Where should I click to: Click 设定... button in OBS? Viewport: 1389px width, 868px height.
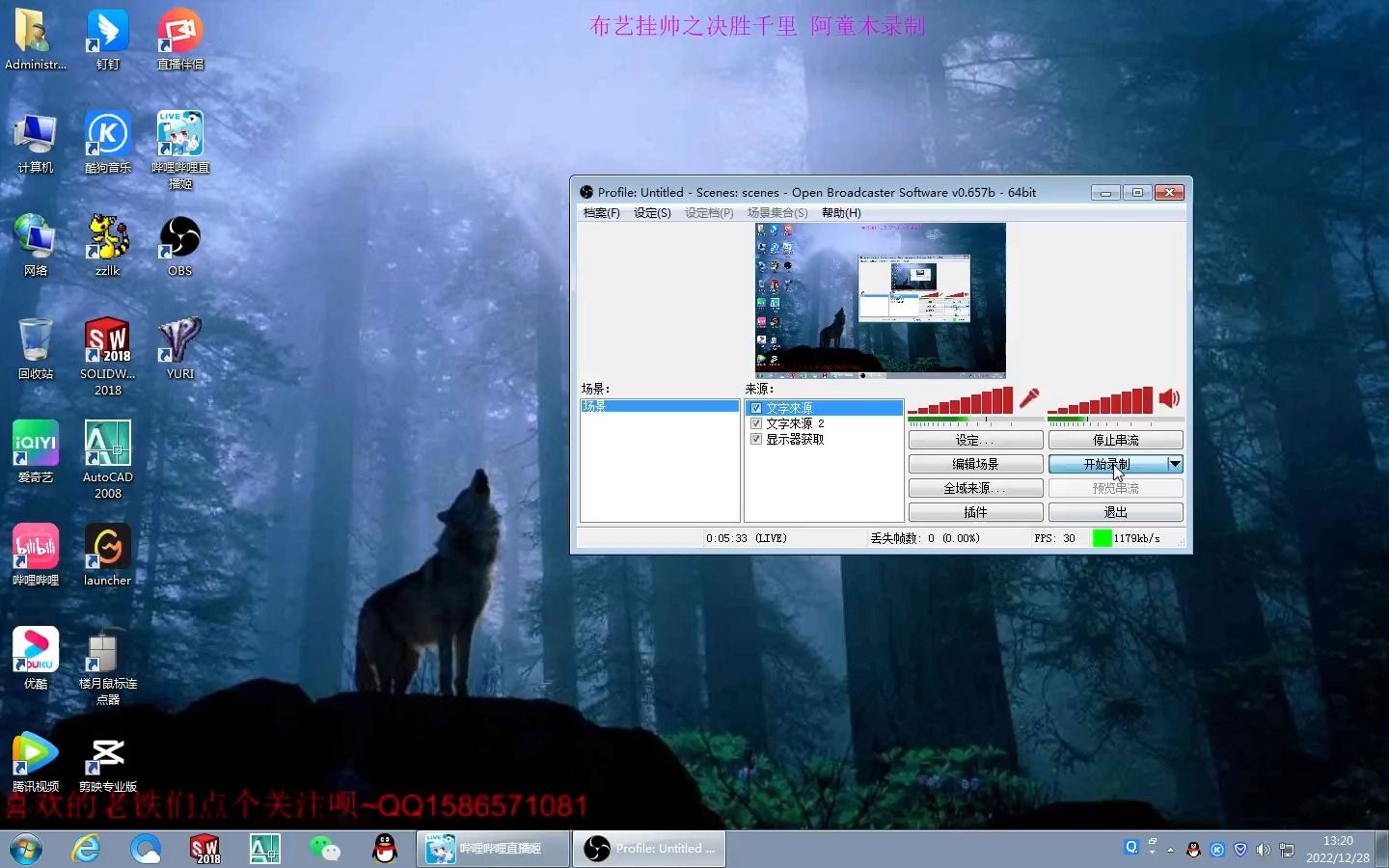[975, 440]
